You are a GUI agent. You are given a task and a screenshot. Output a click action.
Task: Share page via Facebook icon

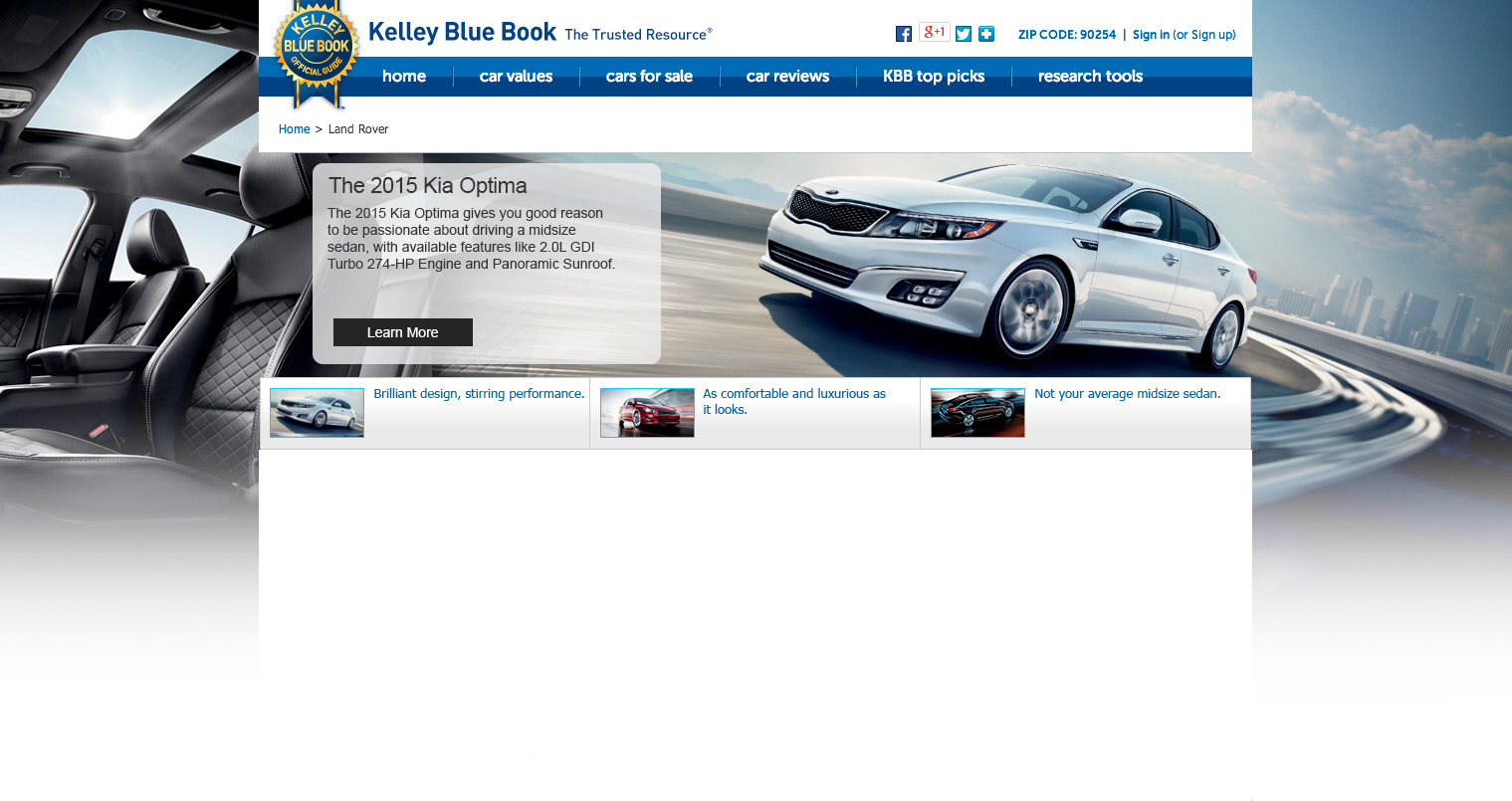[904, 34]
